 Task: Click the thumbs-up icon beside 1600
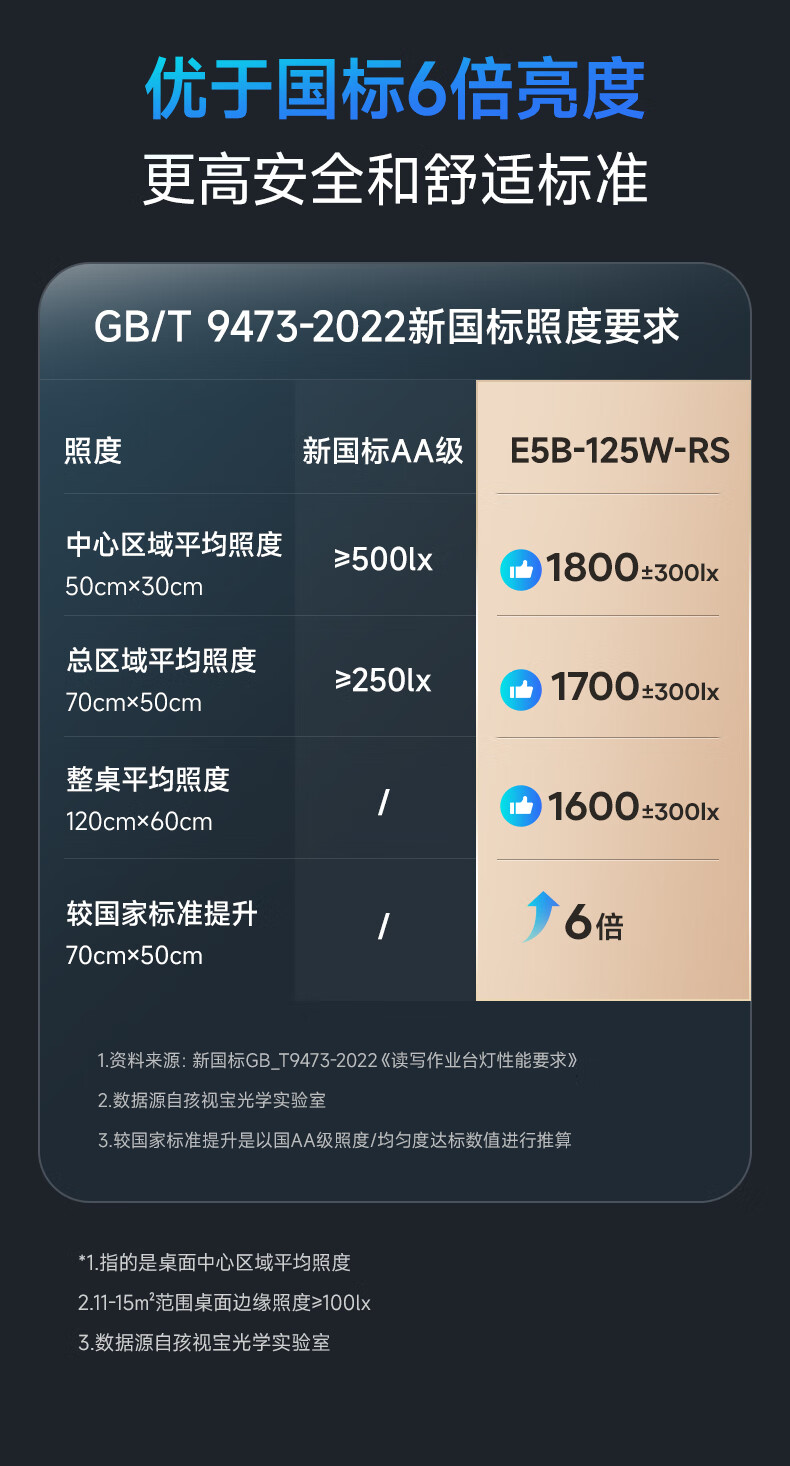coord(520,807)
